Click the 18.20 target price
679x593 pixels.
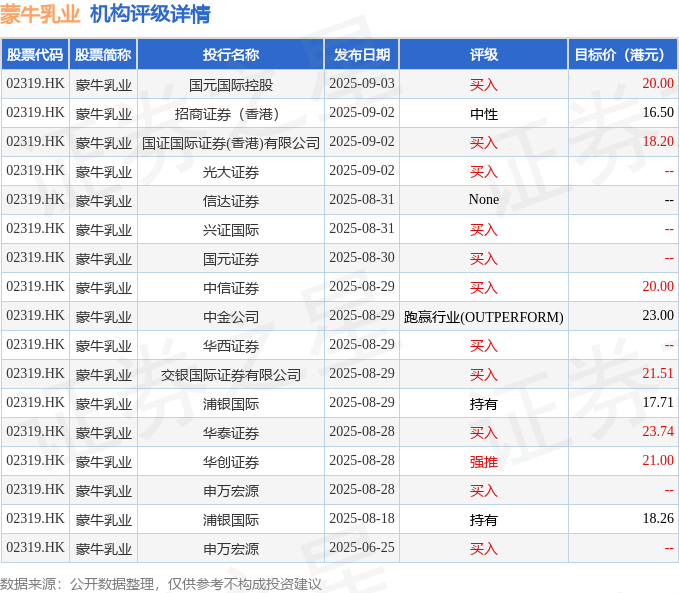coord(658,141)
